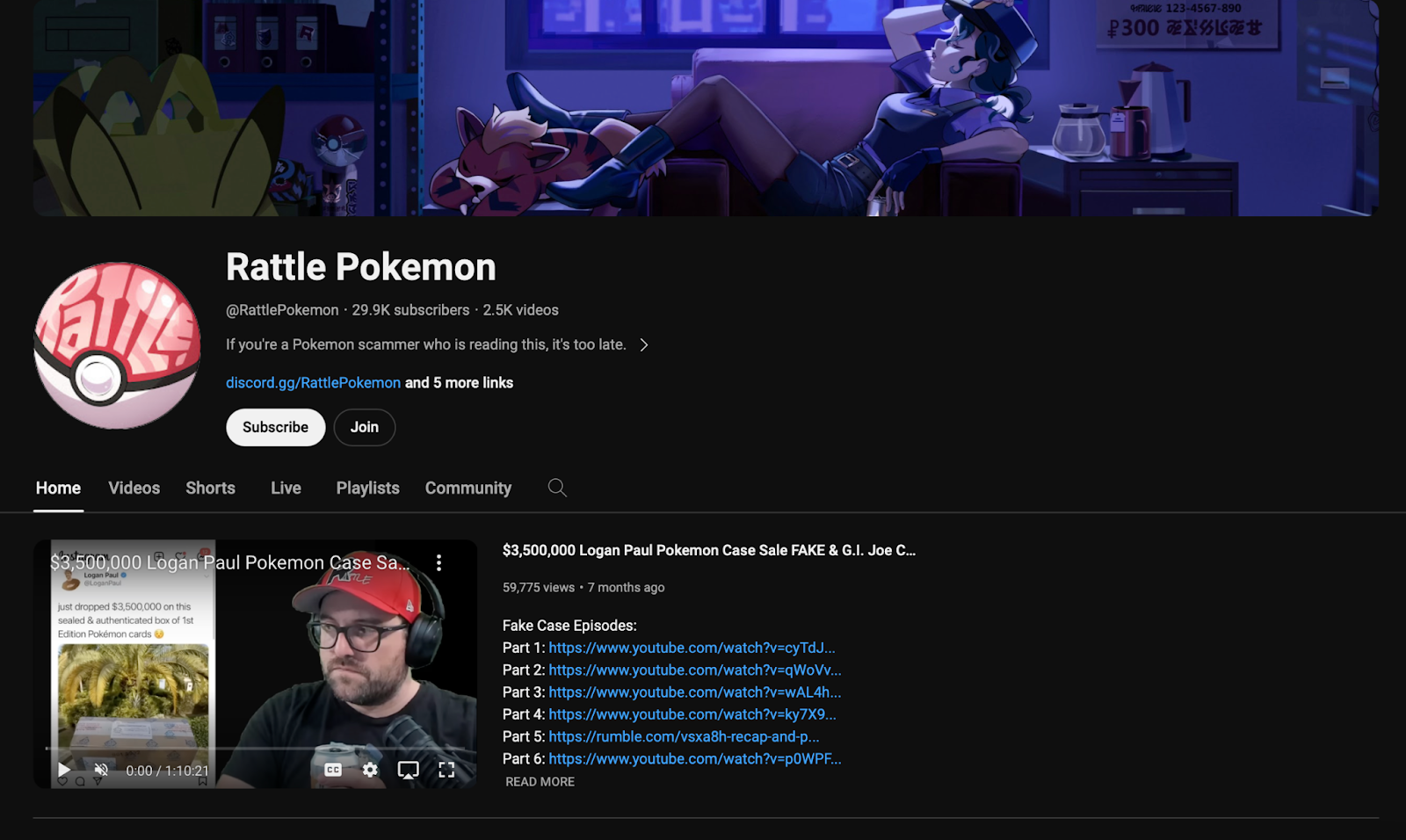Click the 'Rattle Pokemon' channel name heading

(x=361, y=267)
